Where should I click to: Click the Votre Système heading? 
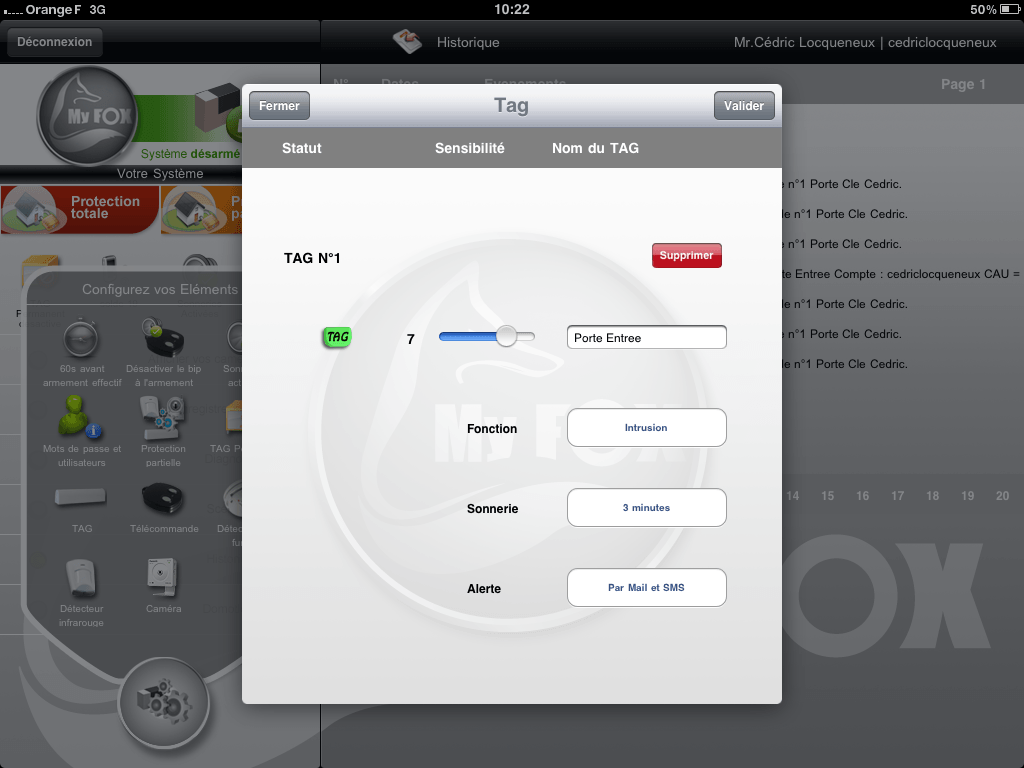[x=160, y=174]
